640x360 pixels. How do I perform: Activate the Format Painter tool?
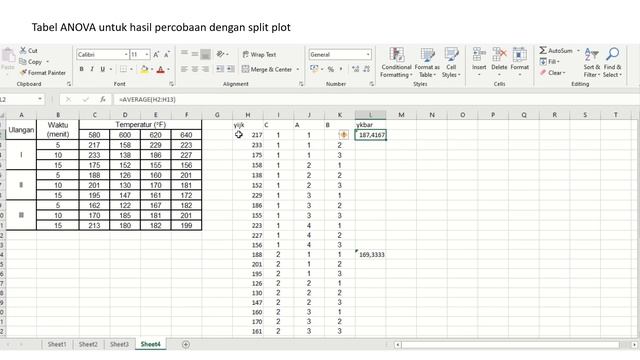point(42,73)
